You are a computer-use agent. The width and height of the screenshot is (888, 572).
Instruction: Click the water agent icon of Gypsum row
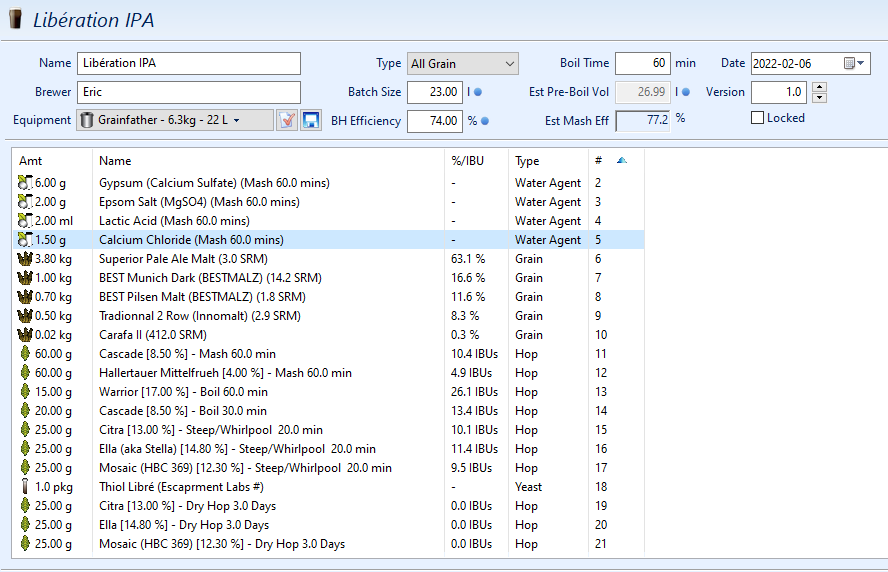[25, 182]
